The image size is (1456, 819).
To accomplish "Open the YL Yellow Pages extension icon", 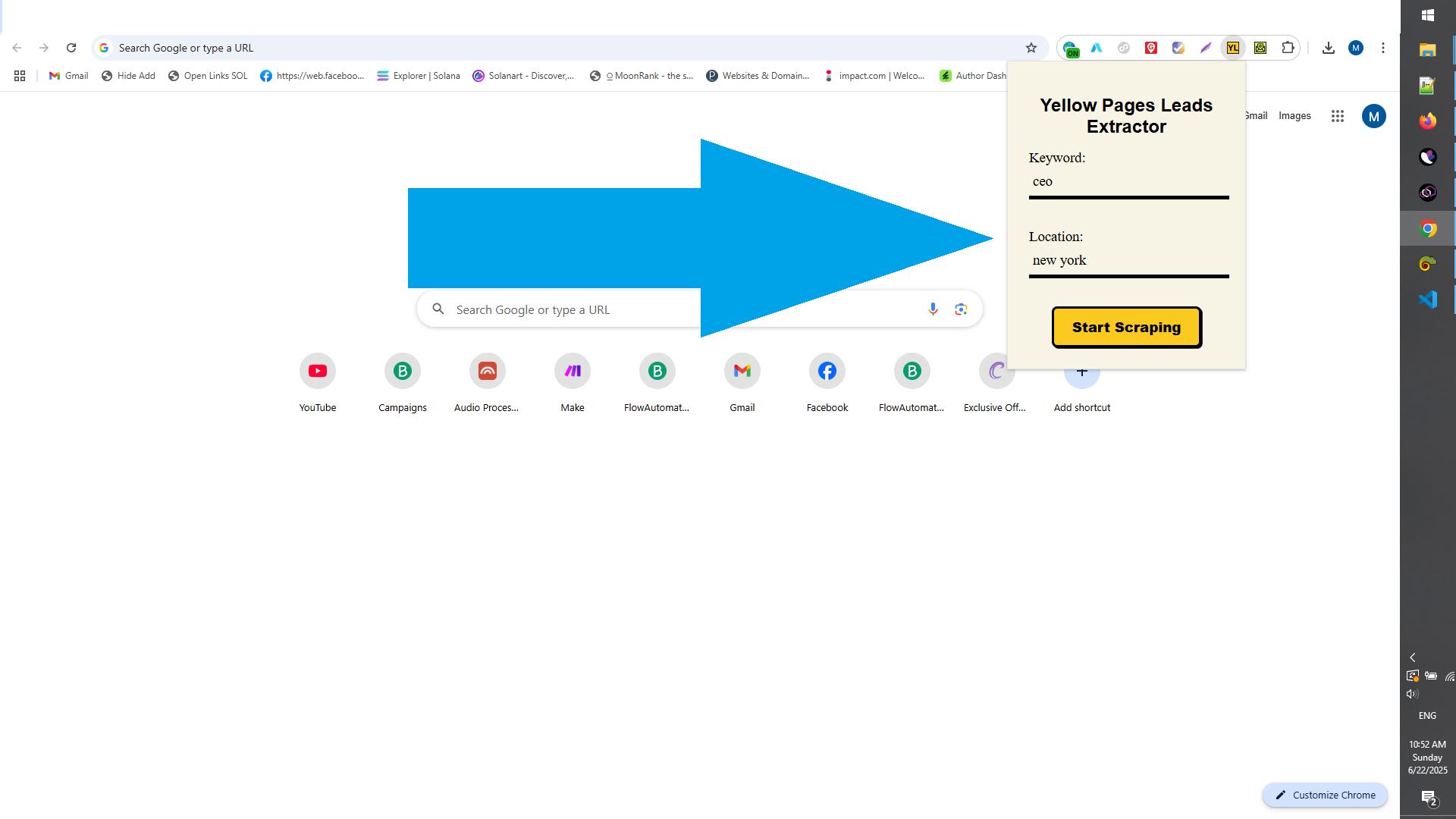I will pyautogui.click(x=1233, y=48).
